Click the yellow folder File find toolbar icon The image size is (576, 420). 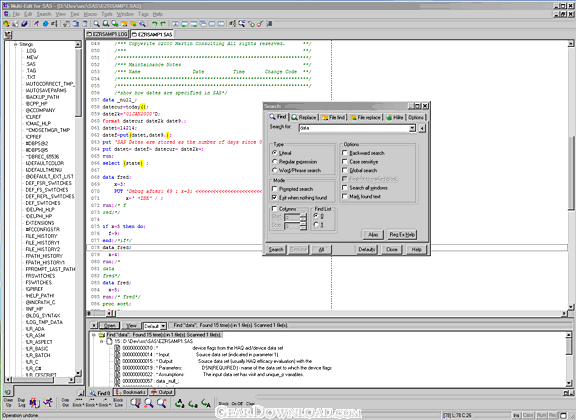coord(124,24)
